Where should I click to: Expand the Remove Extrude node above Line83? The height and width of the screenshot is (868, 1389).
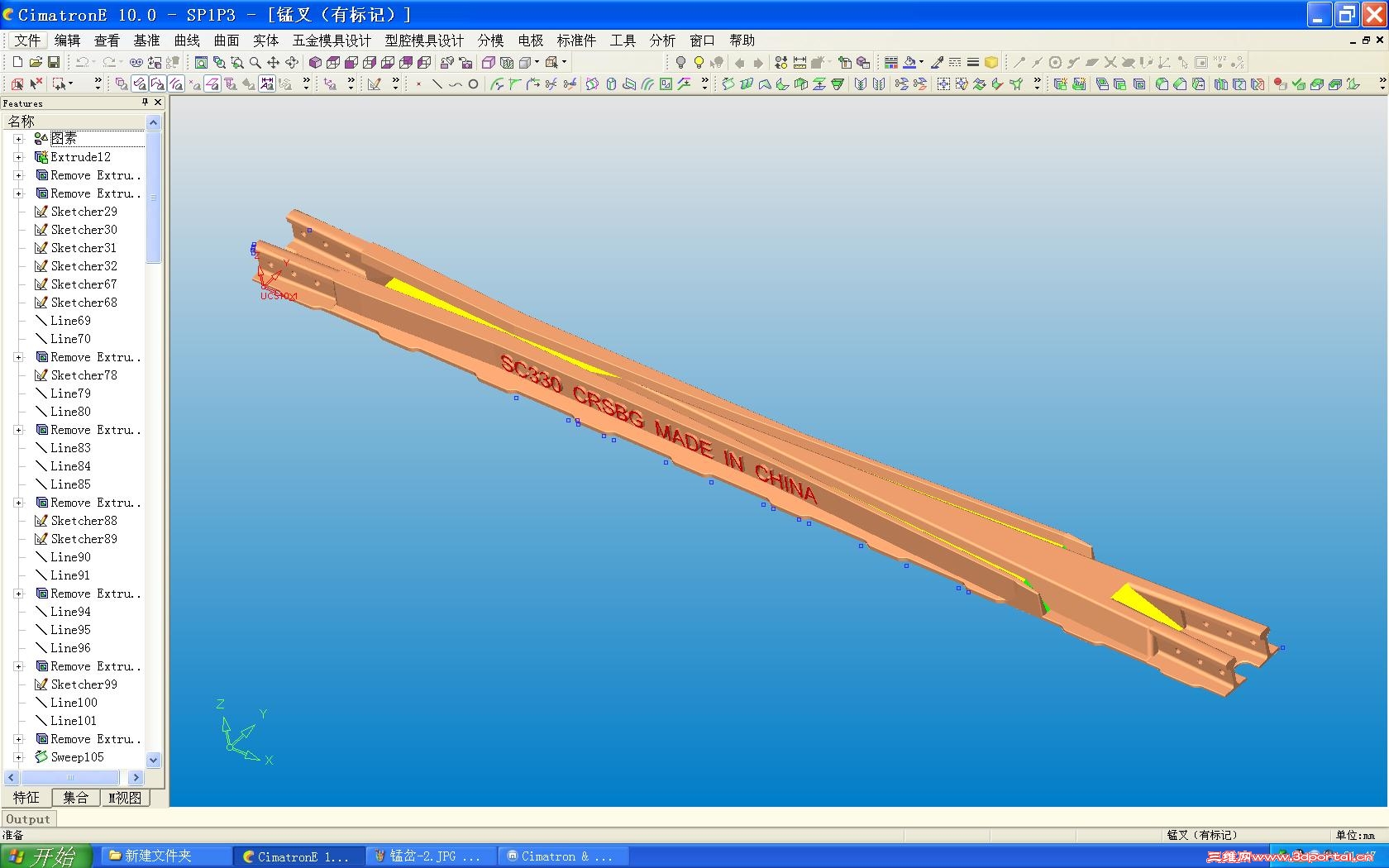18,430
